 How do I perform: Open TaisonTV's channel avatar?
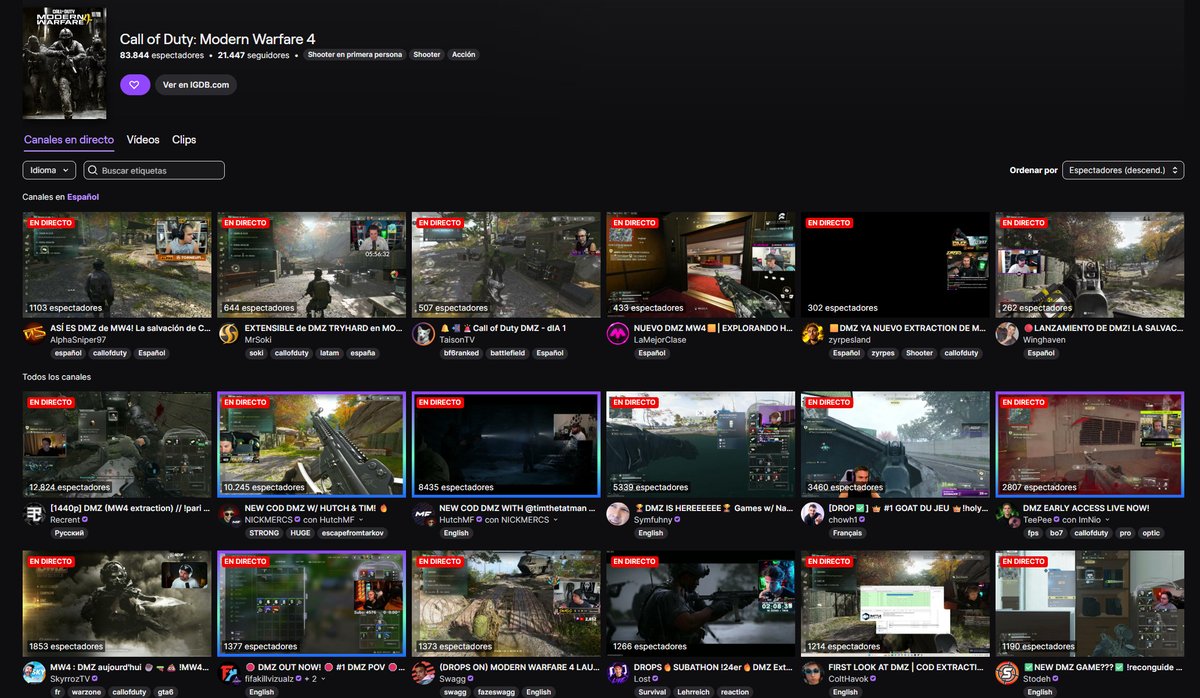[423, 334]
